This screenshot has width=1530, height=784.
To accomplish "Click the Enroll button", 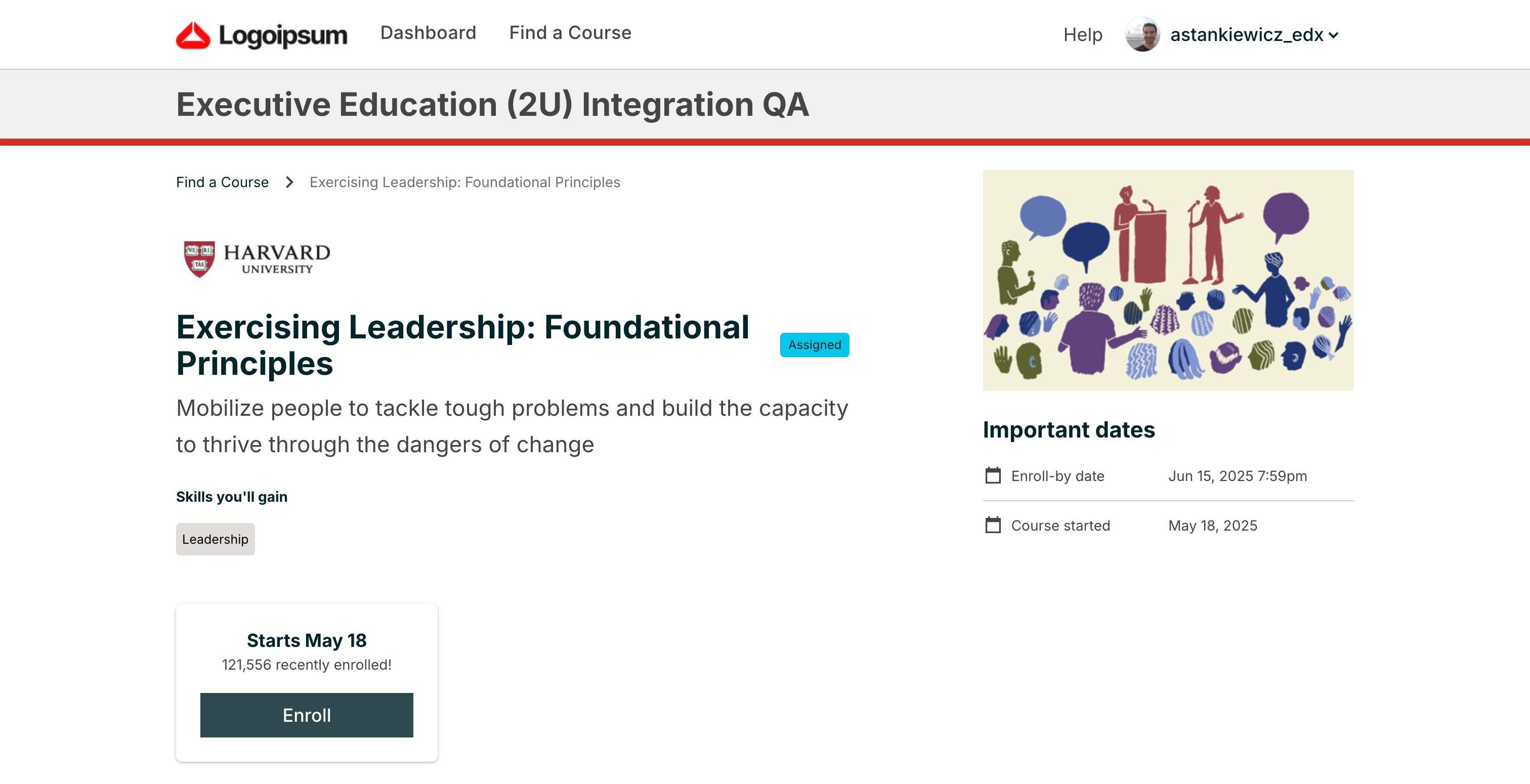I will coord(307,715).
